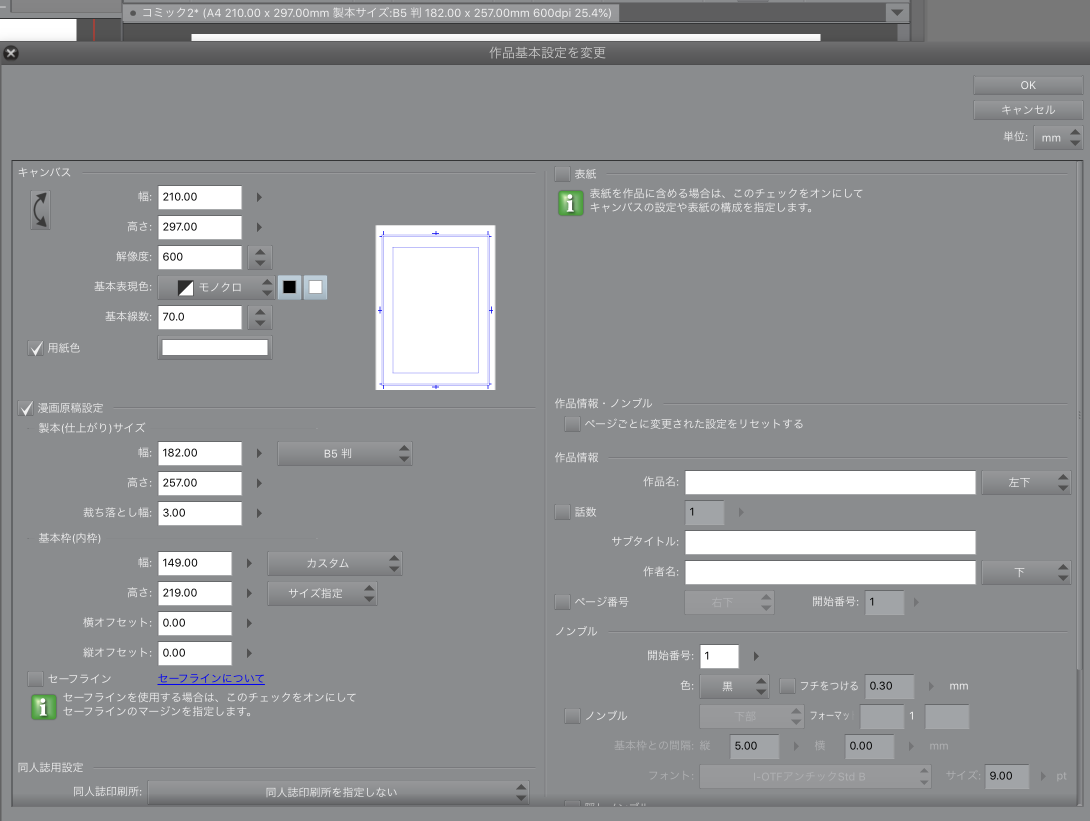Open the モノクロ basic expression color dropdown

click(x=216, y=288)
